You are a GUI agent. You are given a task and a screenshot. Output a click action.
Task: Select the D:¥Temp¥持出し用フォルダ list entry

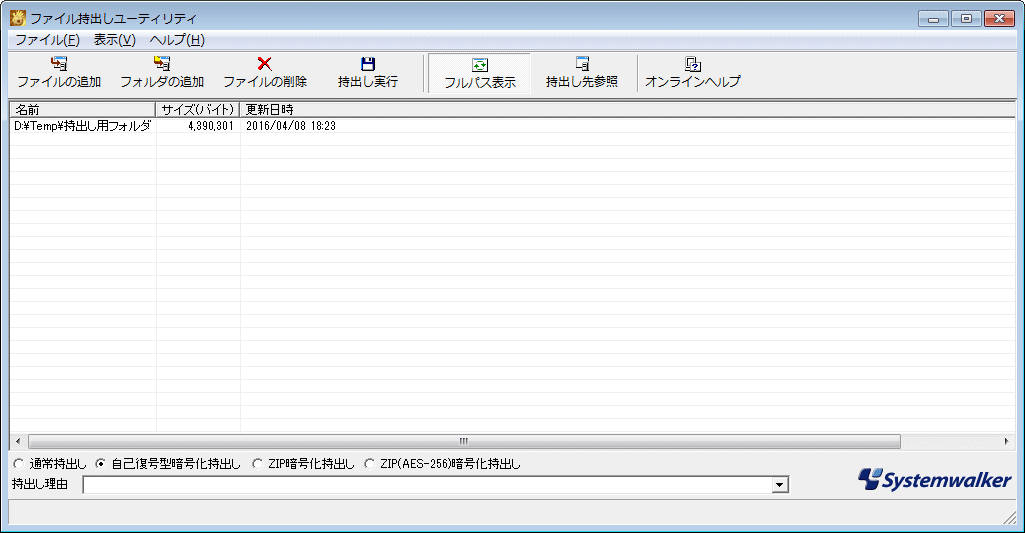(x=82, y=126)
